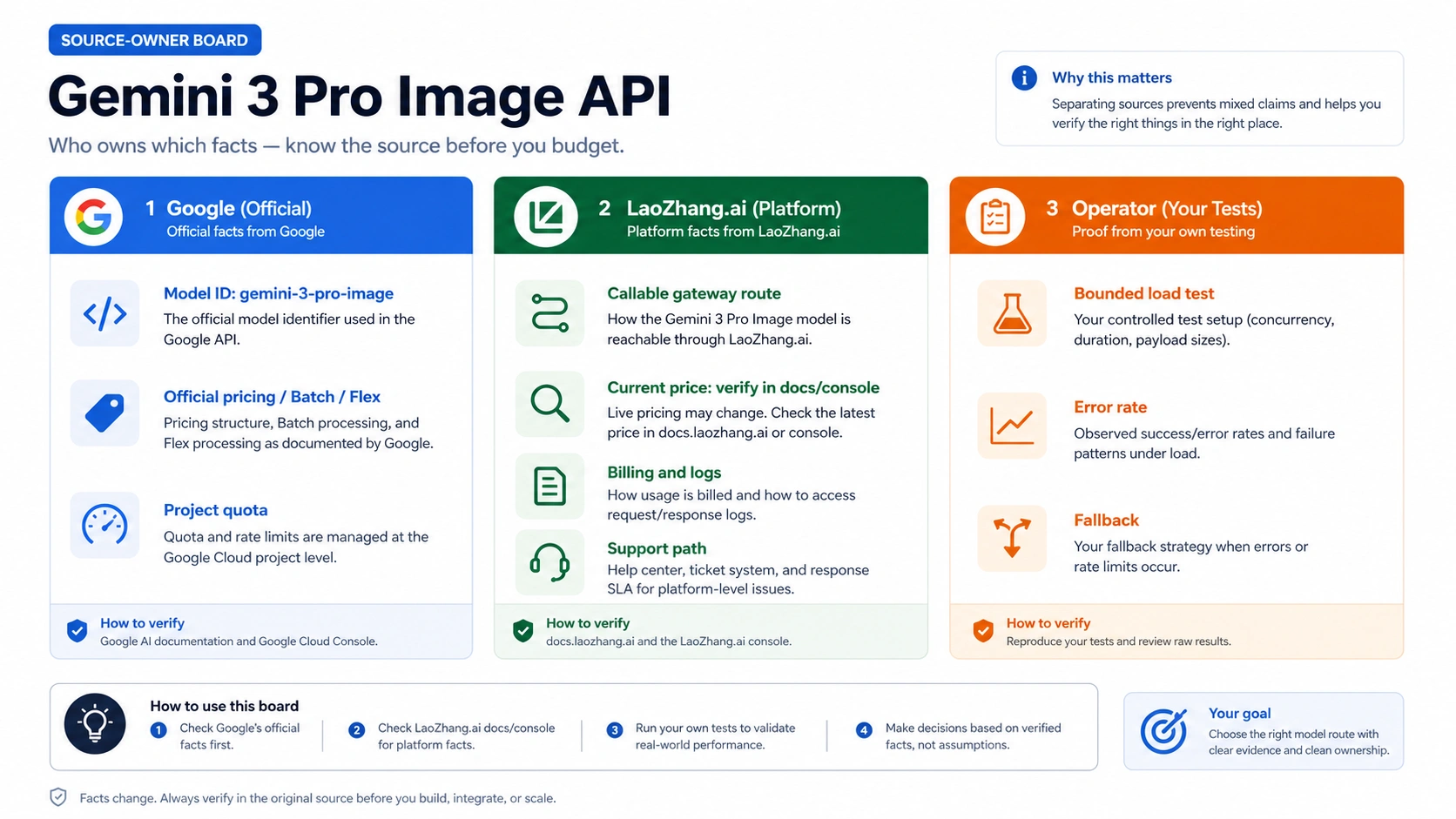Image resolution: width=1456 pixels, height=819 pixels.
Task: Click 'Proof from your own testing' subtitle
Action: coord(1163,232)
